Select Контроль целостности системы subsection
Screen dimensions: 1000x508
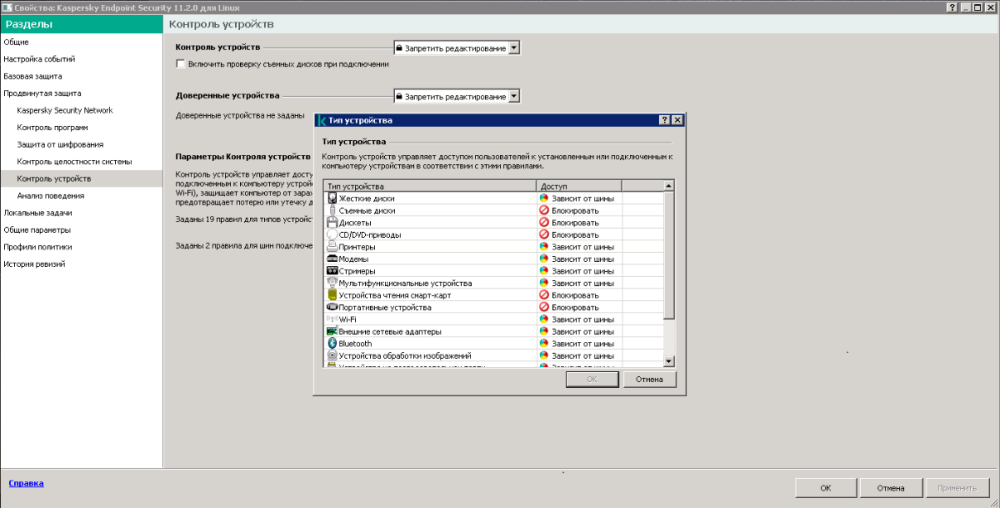click(x=75, y=162)
